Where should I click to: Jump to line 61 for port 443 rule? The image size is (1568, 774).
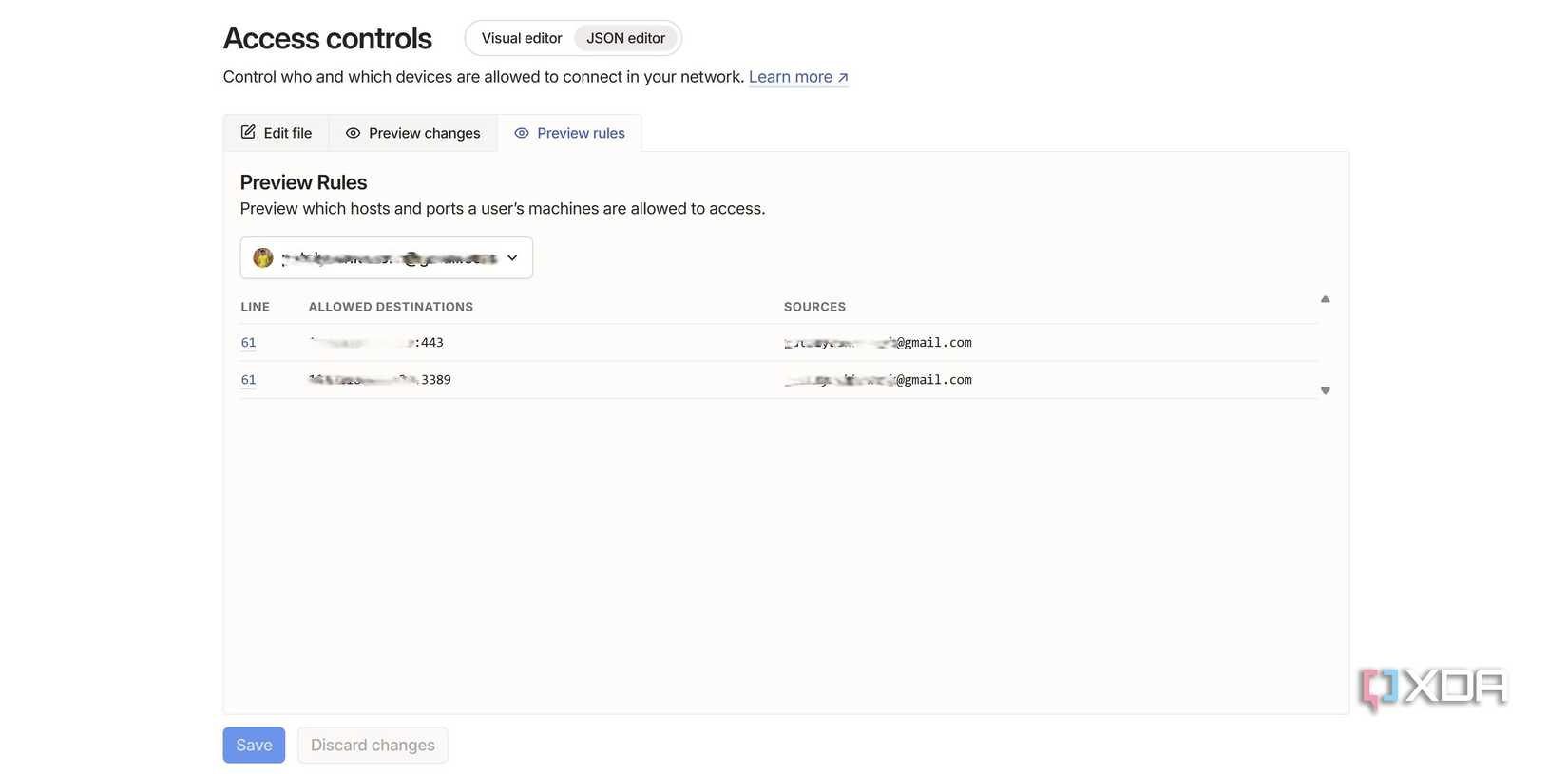click(x=248, y=343)
